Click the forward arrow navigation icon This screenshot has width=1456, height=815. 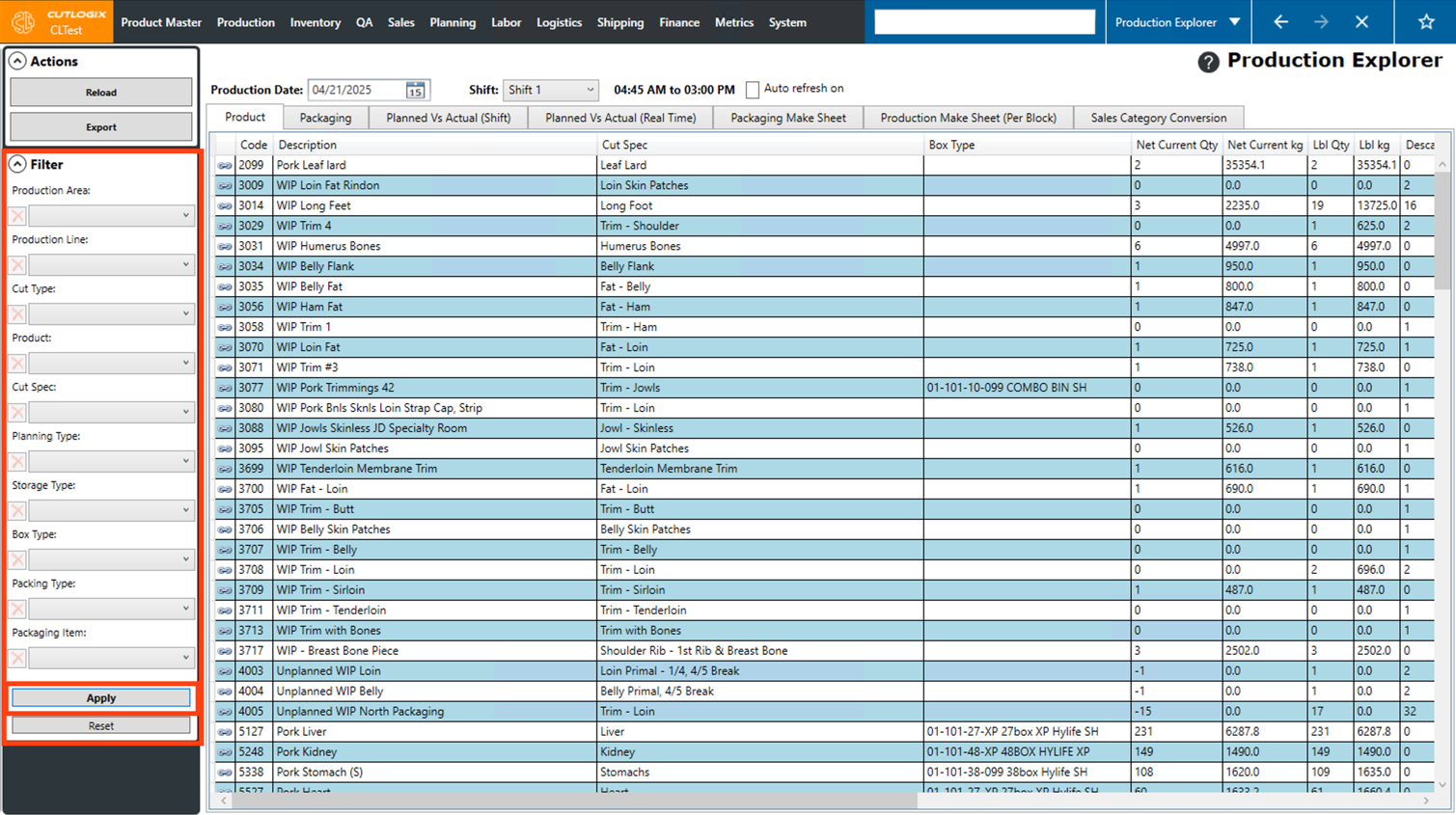[1321, 22]
